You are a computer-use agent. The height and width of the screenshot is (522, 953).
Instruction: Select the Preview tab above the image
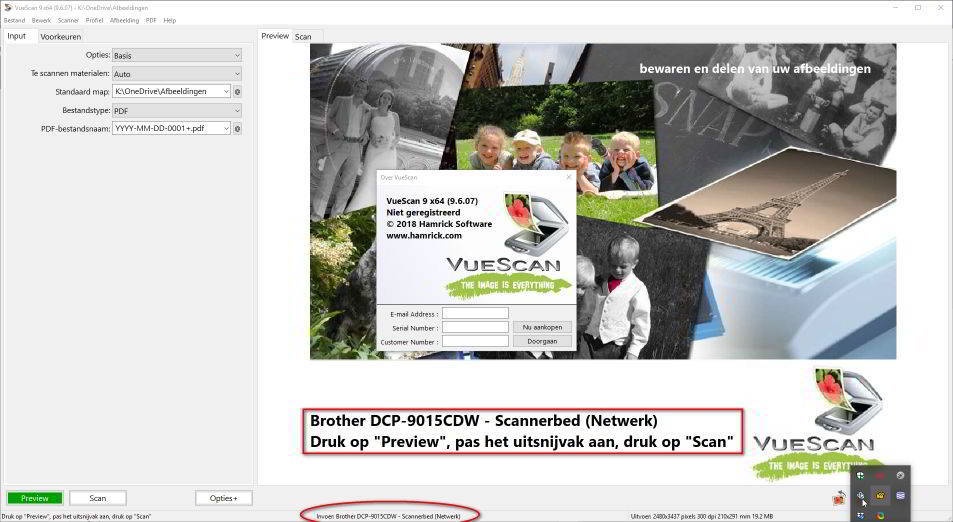tap(275, 36)
